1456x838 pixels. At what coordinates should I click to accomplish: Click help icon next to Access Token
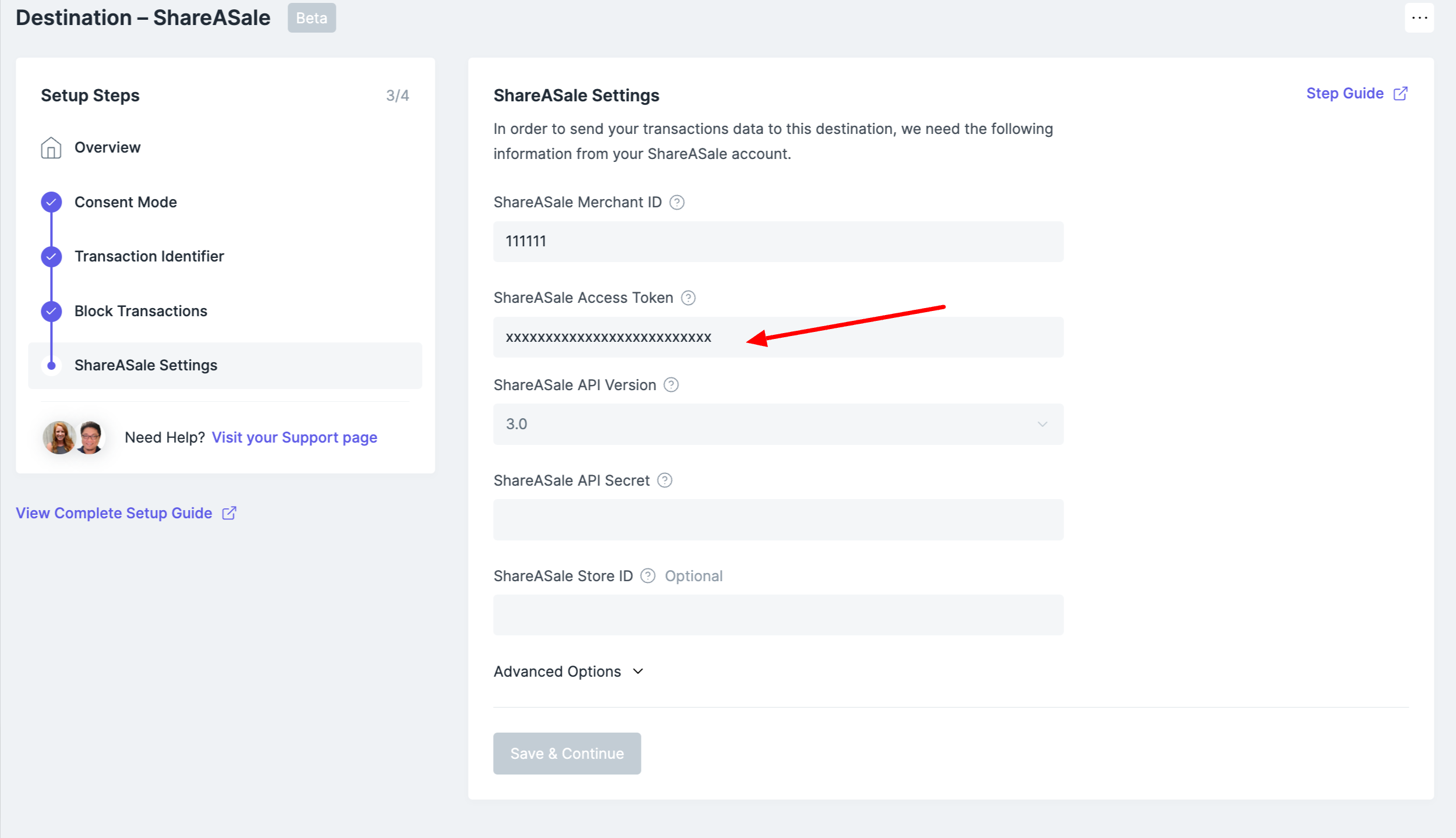[688, 298]
